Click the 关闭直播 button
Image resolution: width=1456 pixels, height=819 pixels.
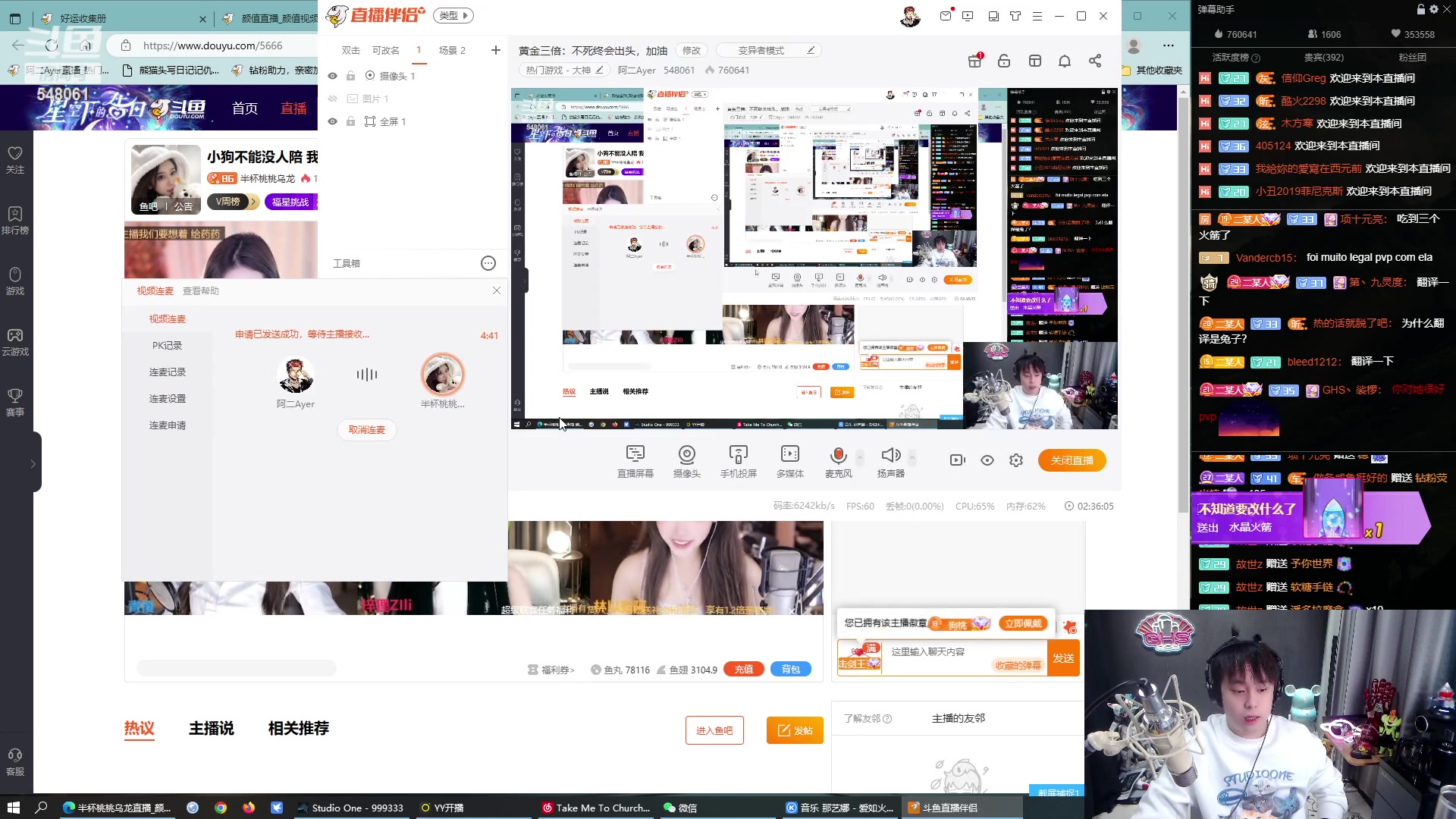click(1072, 460)
